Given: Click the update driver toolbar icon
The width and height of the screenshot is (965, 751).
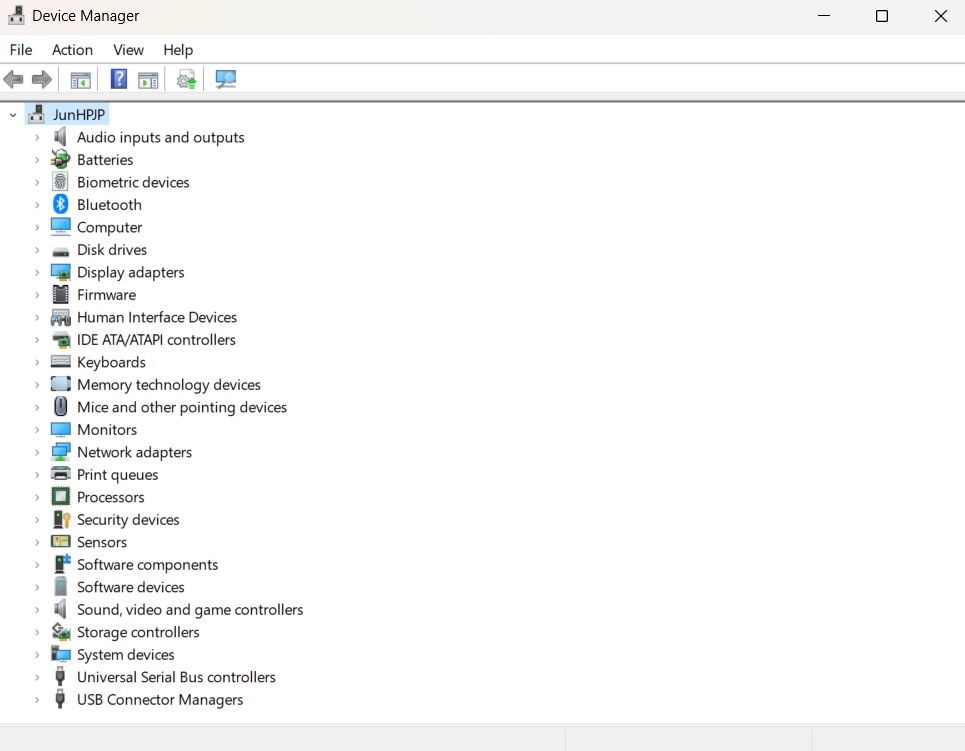Looking at the screenshot, I should point(186,79).
